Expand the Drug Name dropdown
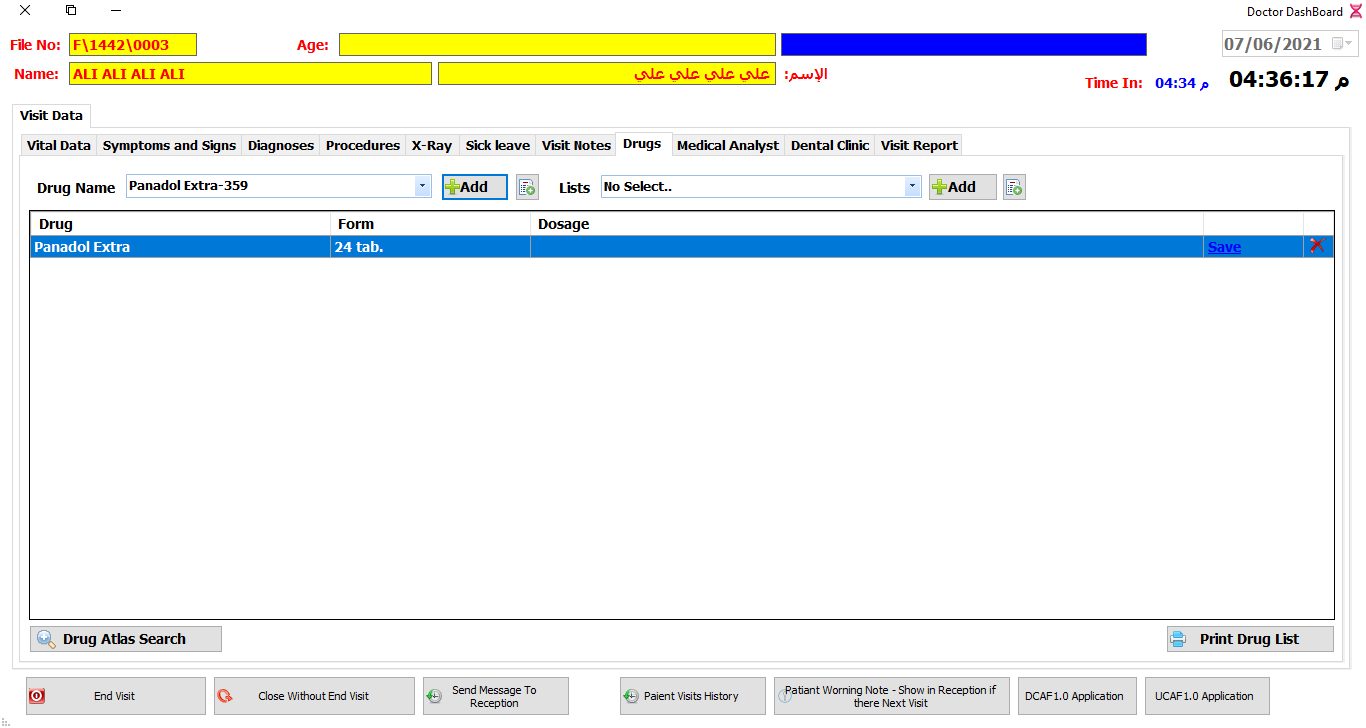This screenshot has width=1366, height=728. (422, 186)
